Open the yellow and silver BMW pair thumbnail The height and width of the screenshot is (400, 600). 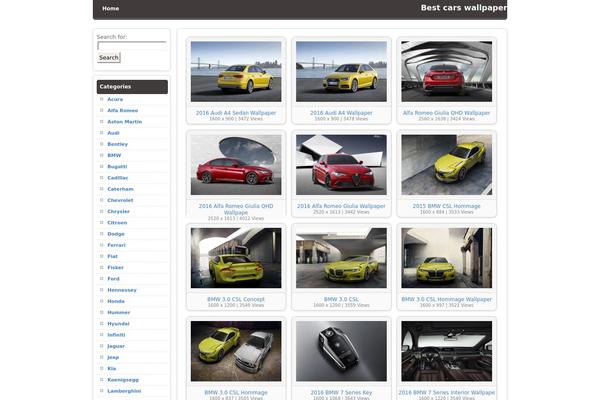pos(236,351)
